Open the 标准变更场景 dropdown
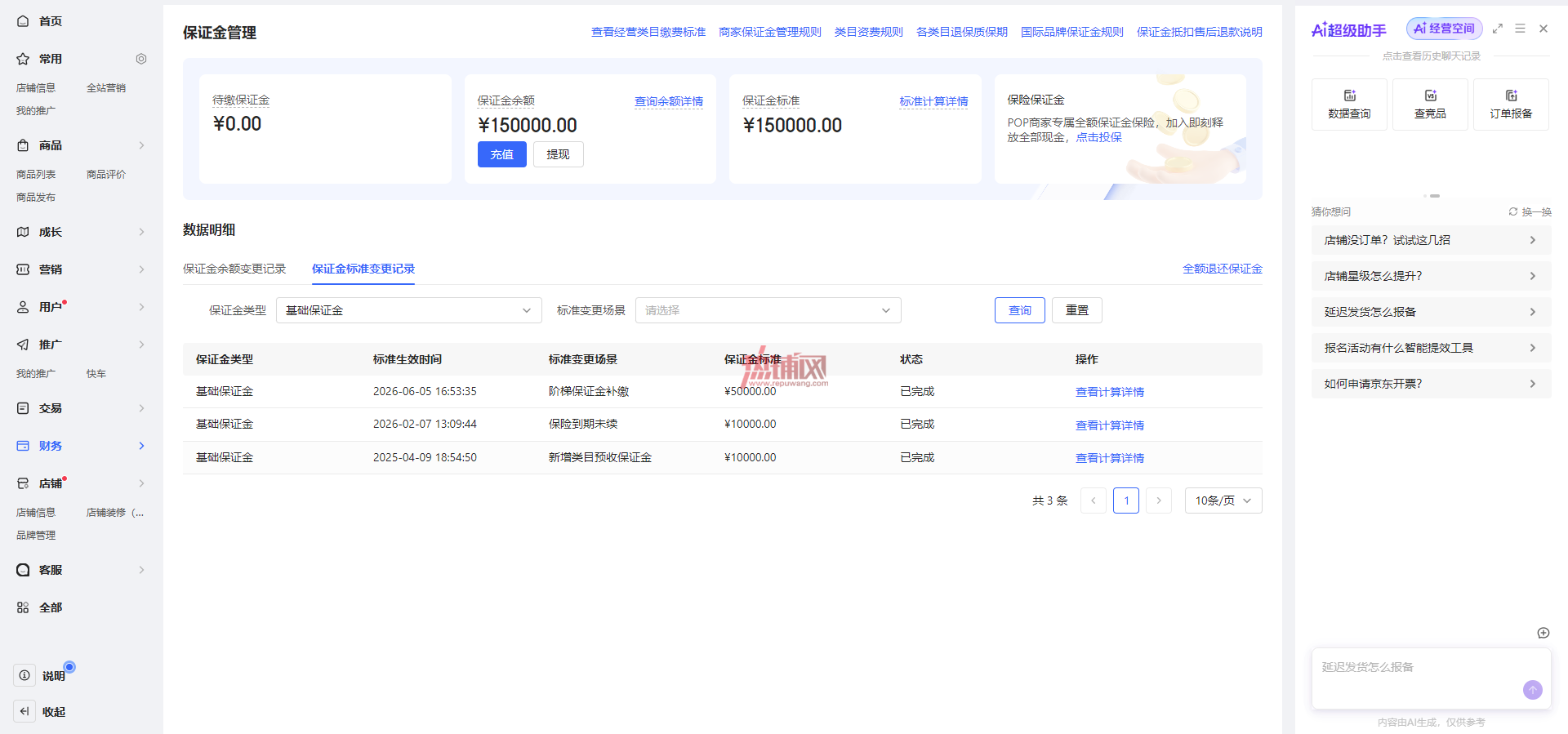1568x734 pixels. [x=768, y=310]
